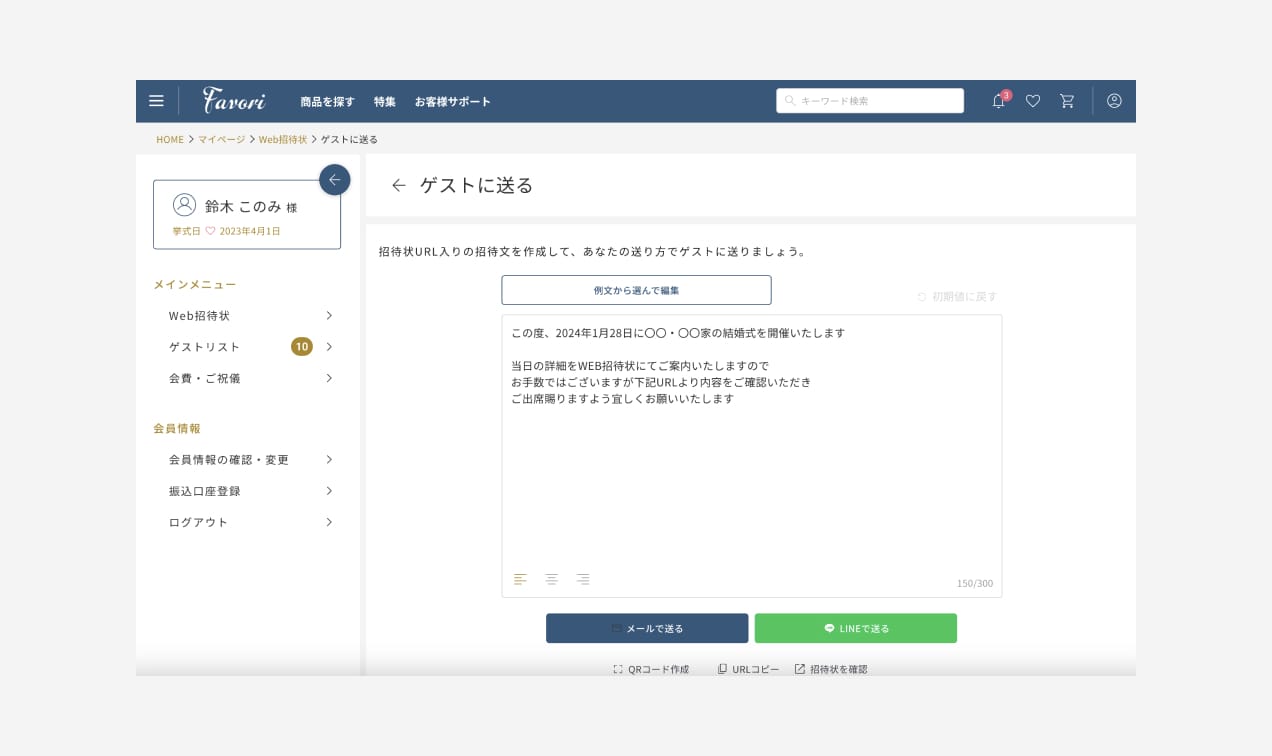1272x756 pixels.
Task: Collapse sidebar with round arrow button
Action: click(334, 180)
